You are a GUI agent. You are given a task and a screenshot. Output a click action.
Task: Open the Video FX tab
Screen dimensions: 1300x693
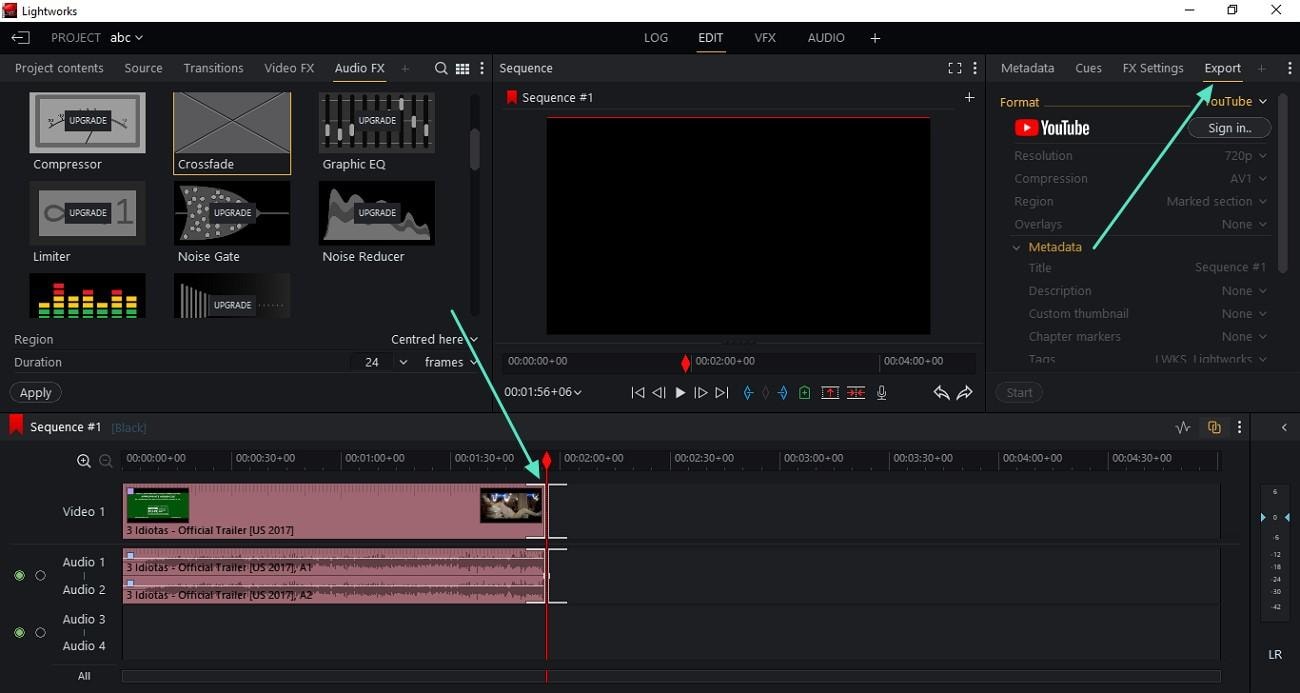point(289,68)
